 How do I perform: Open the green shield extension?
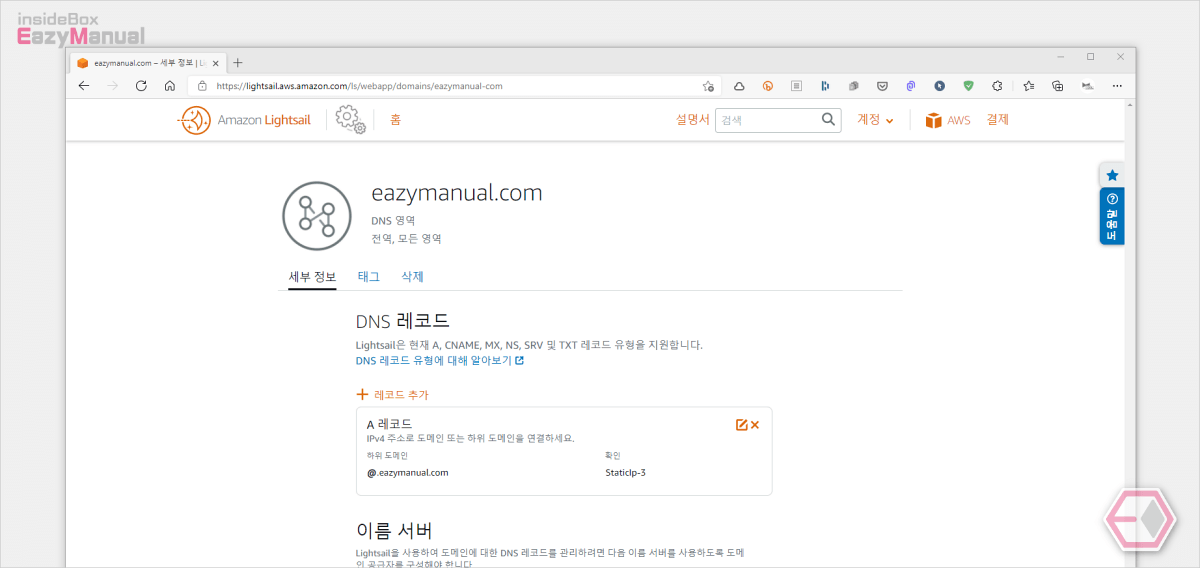click(x=968, y=86)
